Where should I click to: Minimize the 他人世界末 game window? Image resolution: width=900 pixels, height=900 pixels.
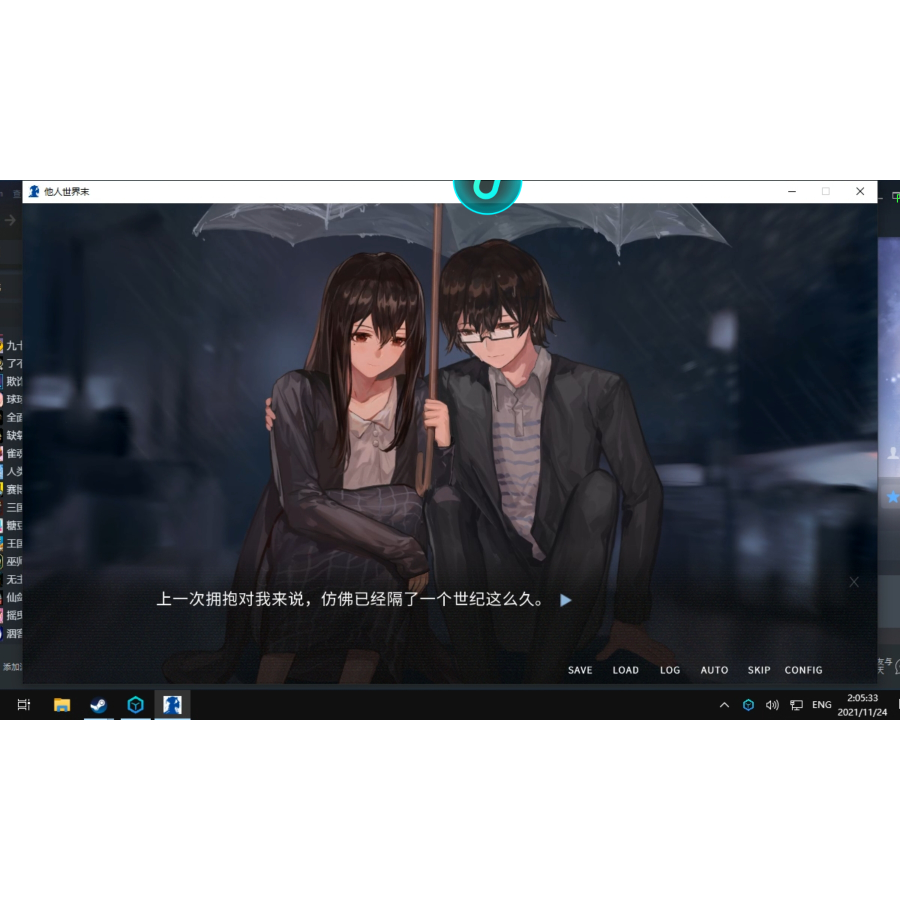[792, 191]
